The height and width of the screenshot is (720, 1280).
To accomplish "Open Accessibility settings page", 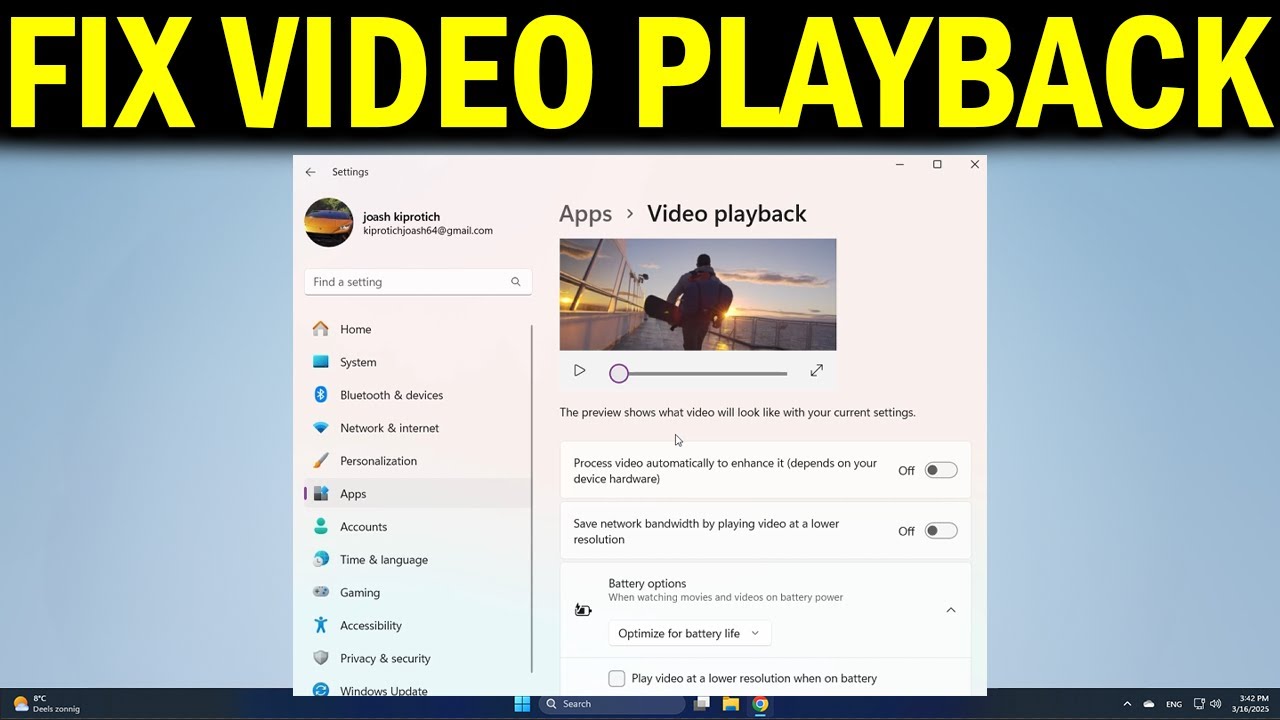I will coord(418,625).
